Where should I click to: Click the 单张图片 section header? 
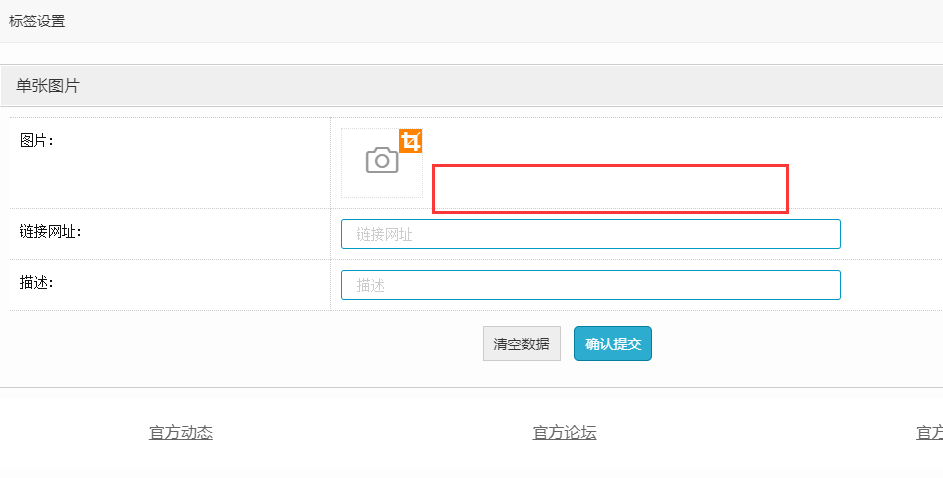point(48,86)
